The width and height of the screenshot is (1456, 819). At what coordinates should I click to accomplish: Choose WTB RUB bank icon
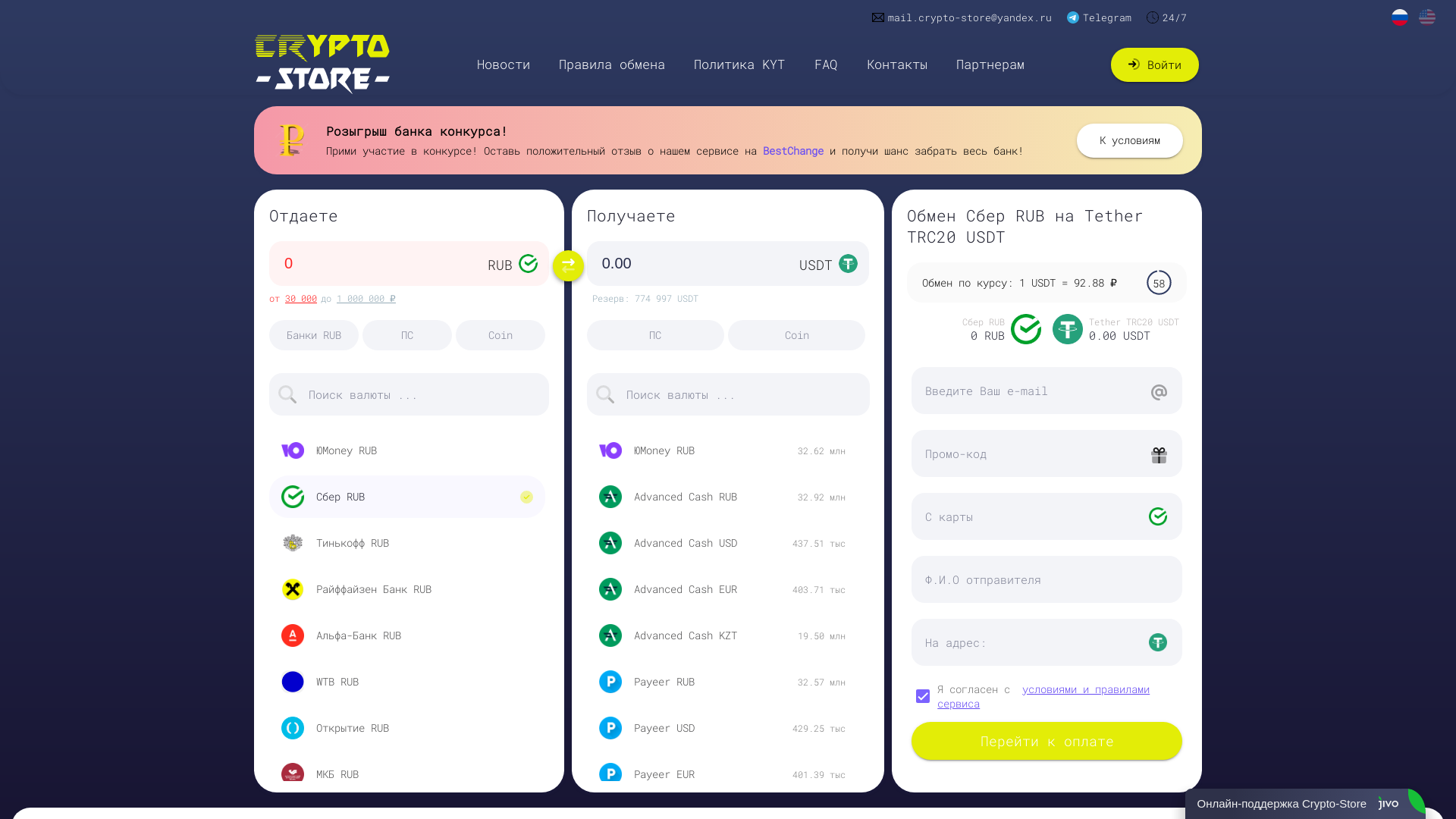[x=293, y=682]
